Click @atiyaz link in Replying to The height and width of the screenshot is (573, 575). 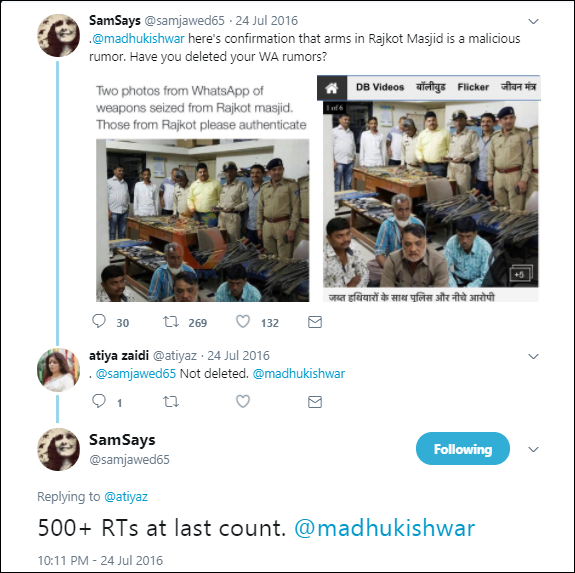pyautogui.click(x=126, y=497)
